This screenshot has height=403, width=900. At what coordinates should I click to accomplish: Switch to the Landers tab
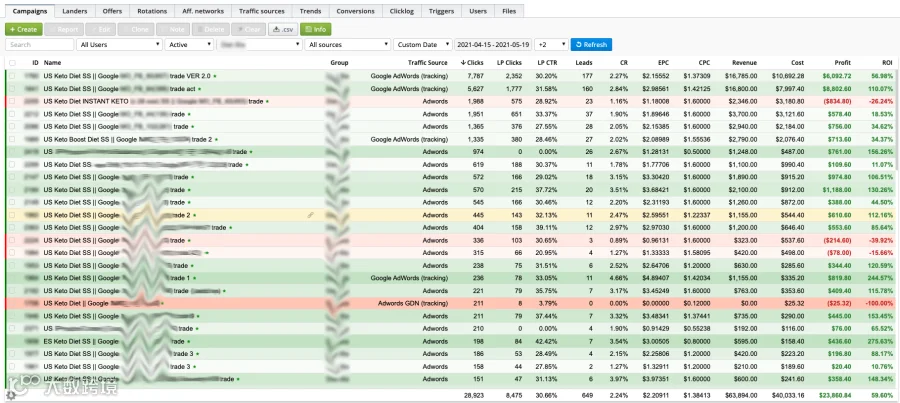pos(75,11)
